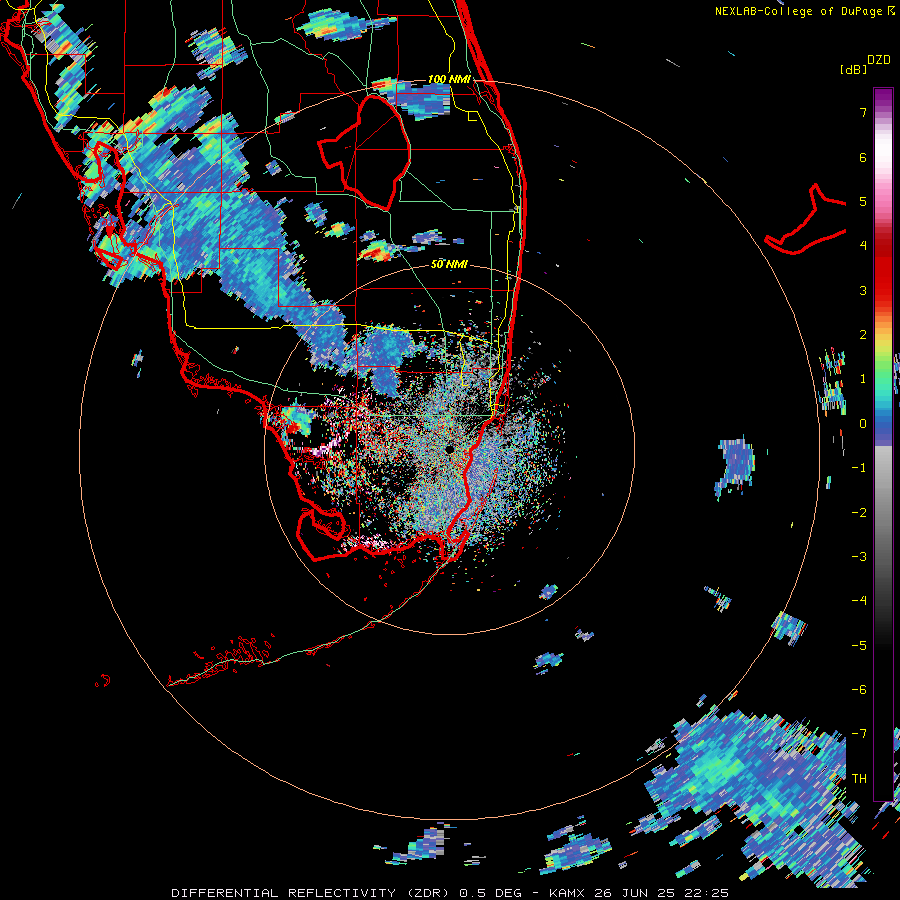Click the 4 value on the color scale
The height and width of the screenshot is (900, 900).
tap(863, 246)
